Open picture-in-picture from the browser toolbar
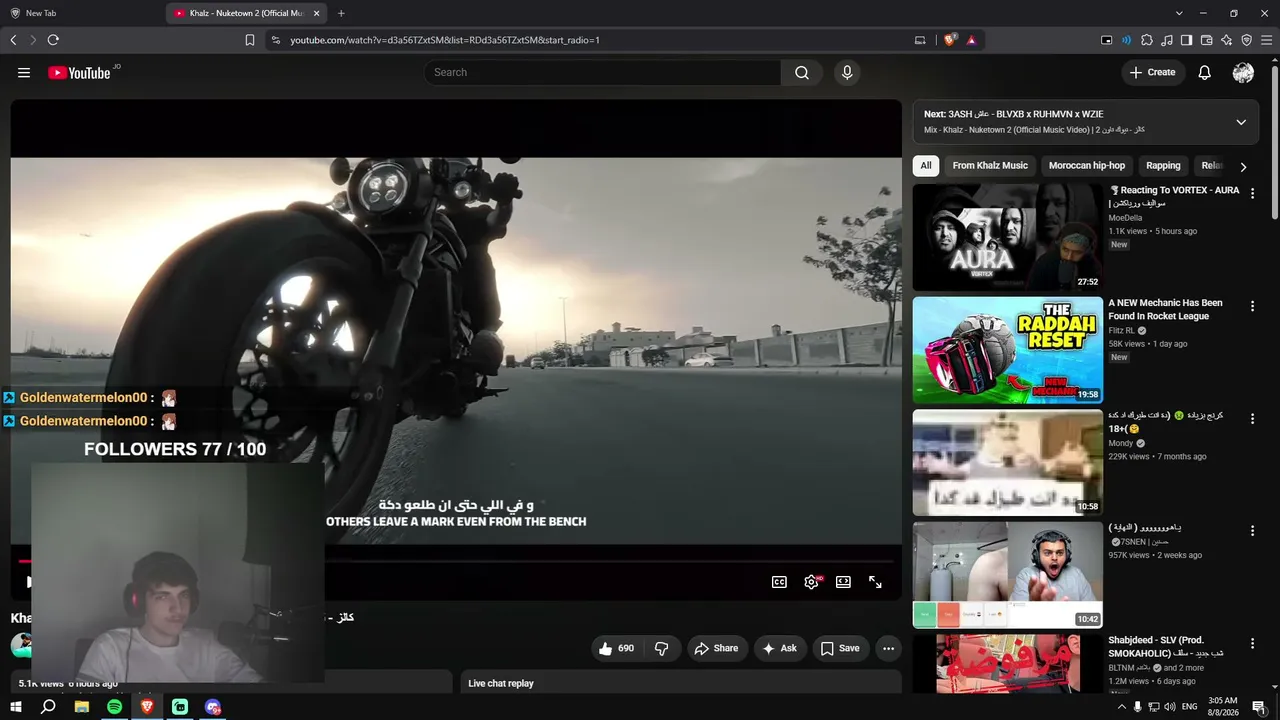This screenshot has width=1280, height=720. pos(1107,40)
